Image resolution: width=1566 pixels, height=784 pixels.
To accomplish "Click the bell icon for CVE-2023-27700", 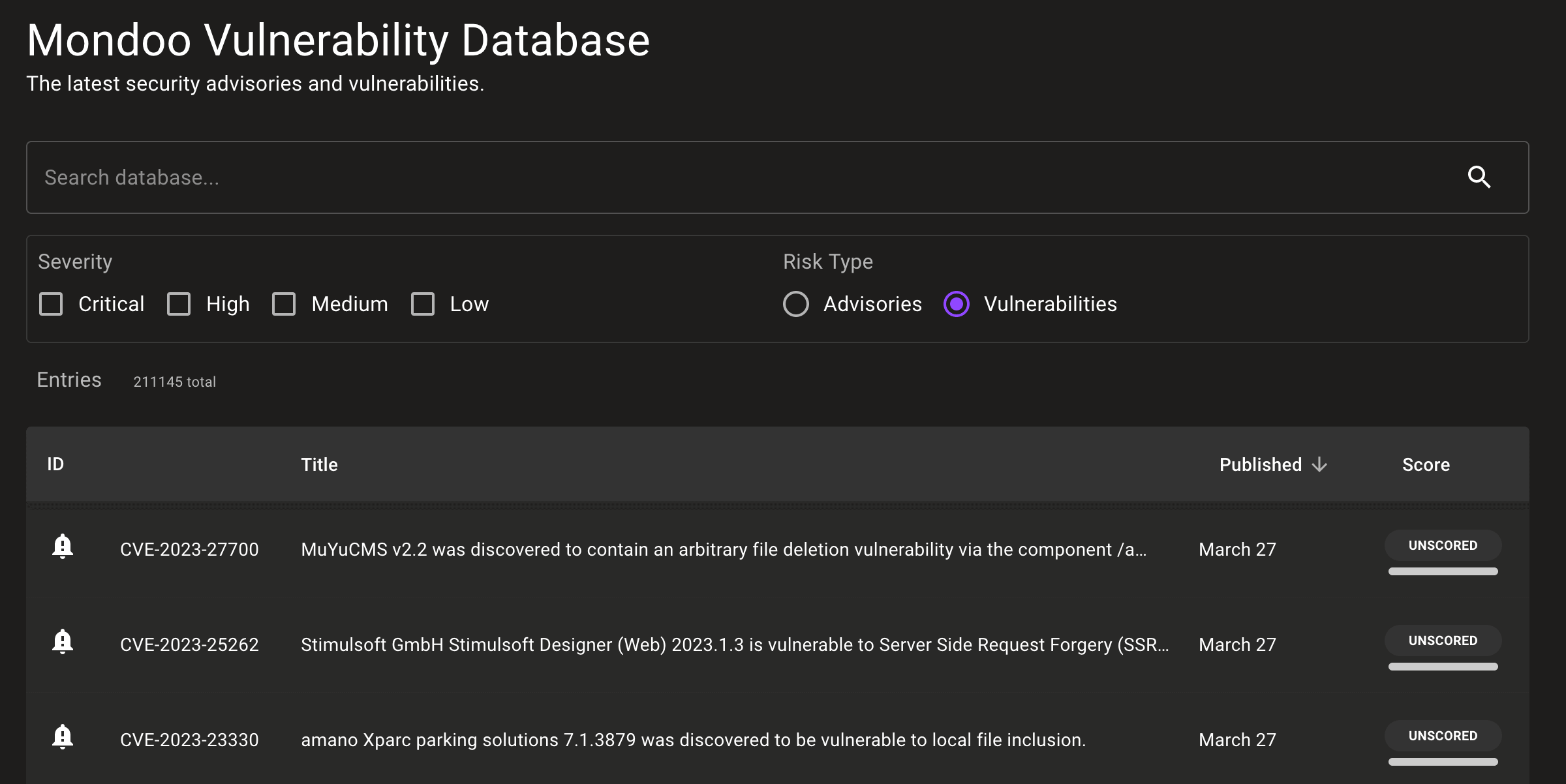I will pyautogui.click(x=63, y=547).
